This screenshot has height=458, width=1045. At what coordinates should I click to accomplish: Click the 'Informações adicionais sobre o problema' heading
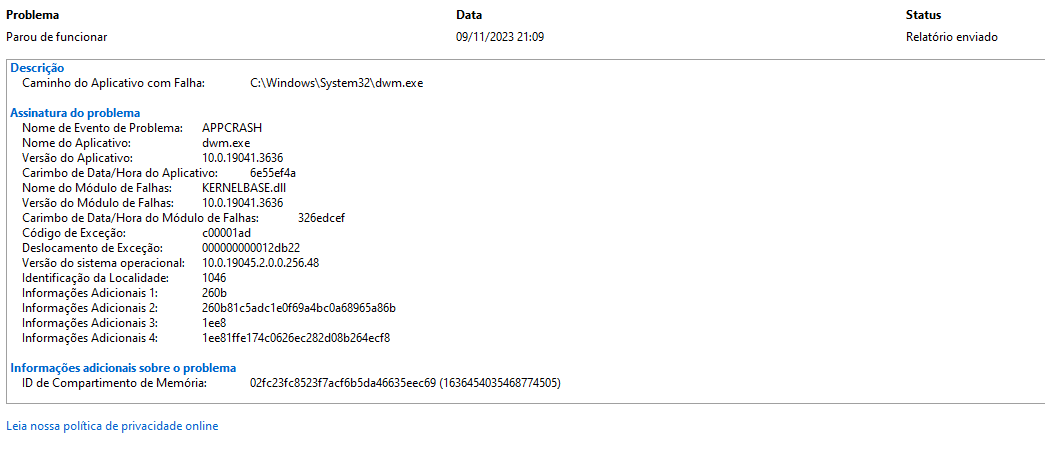click(x=123, y=368)
